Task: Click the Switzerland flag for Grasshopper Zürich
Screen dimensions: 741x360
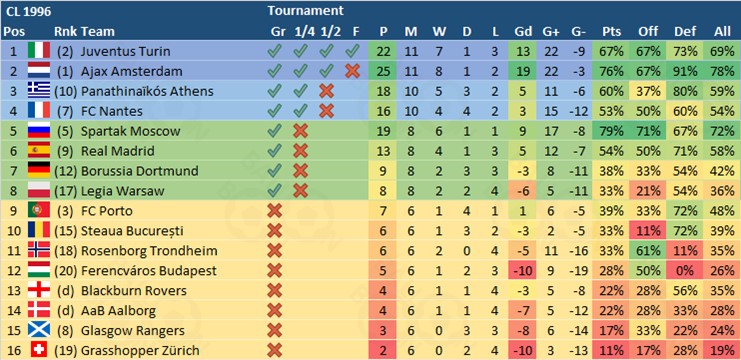Action: pos(39,350)
